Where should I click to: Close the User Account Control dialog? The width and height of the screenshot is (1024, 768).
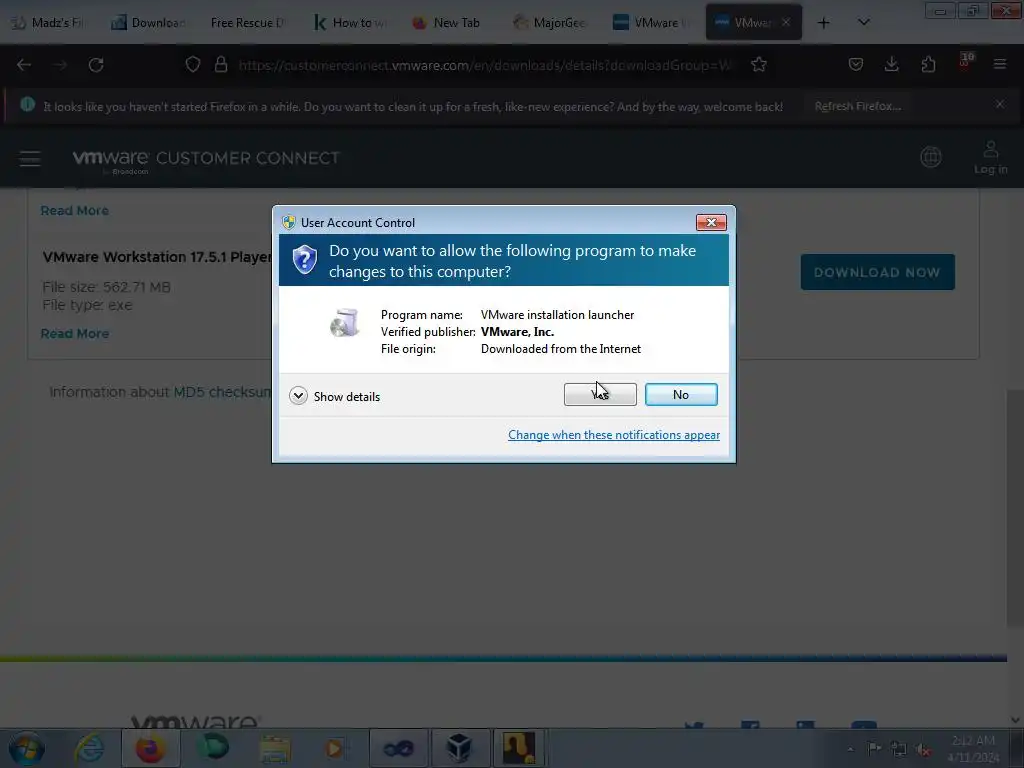tap(711, 223)
